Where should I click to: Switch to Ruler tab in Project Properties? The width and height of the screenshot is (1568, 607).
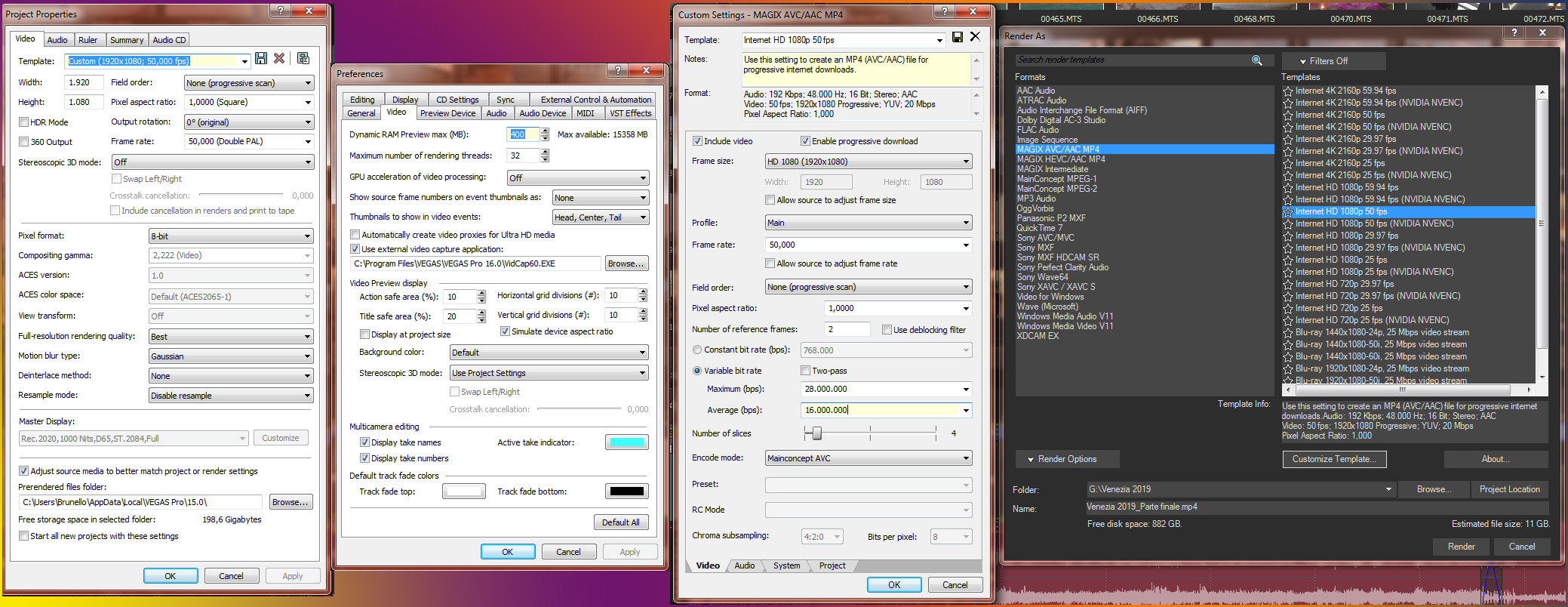coord(88,40)
